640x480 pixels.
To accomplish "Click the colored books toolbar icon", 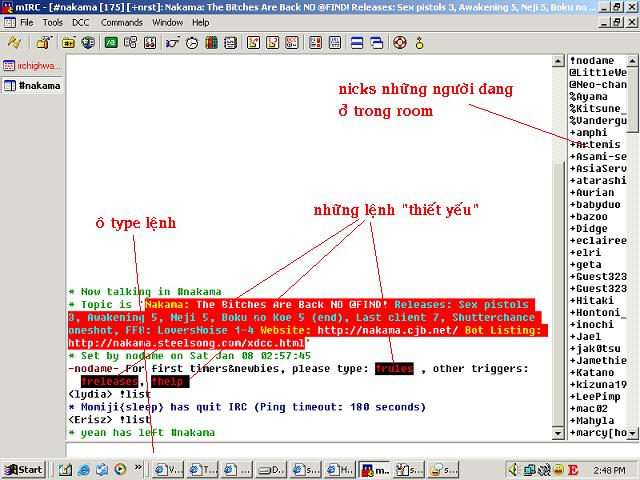I will (x=211, y=42).
